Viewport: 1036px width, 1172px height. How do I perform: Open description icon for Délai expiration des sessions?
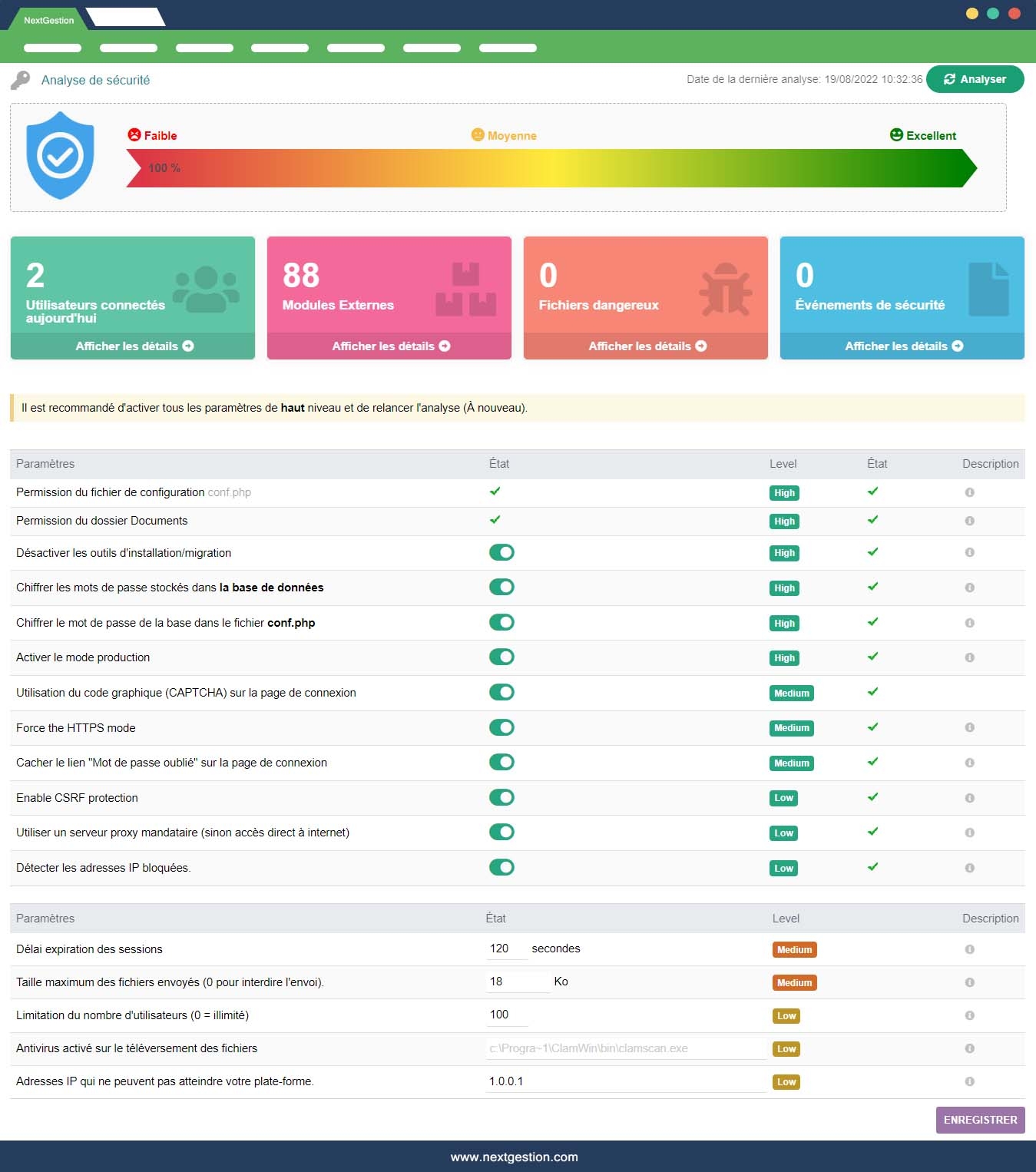[969, 949]
